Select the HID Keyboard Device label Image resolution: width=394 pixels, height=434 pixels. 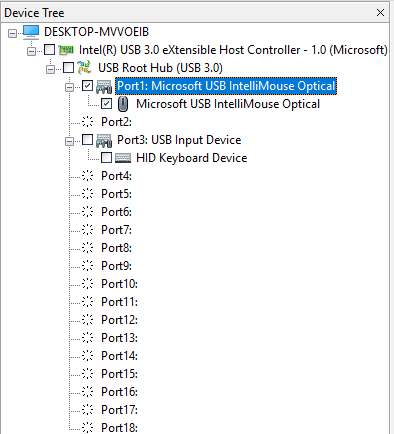[x=192, y=158]
